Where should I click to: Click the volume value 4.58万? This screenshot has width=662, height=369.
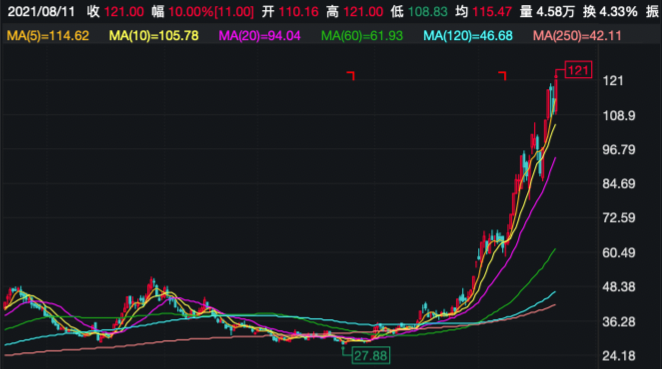[556, 11]
